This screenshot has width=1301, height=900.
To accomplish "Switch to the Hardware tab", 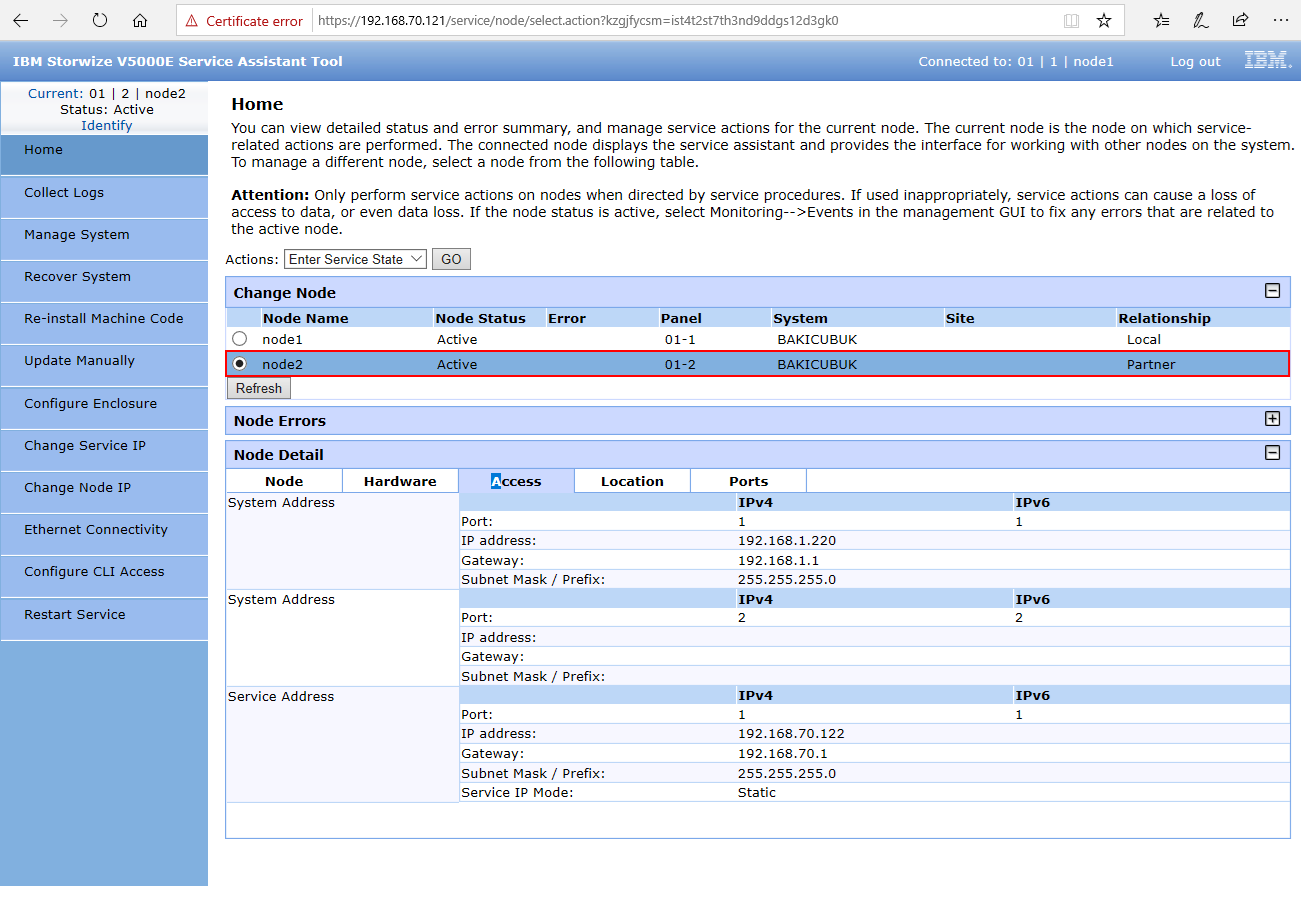I will 400,481.
